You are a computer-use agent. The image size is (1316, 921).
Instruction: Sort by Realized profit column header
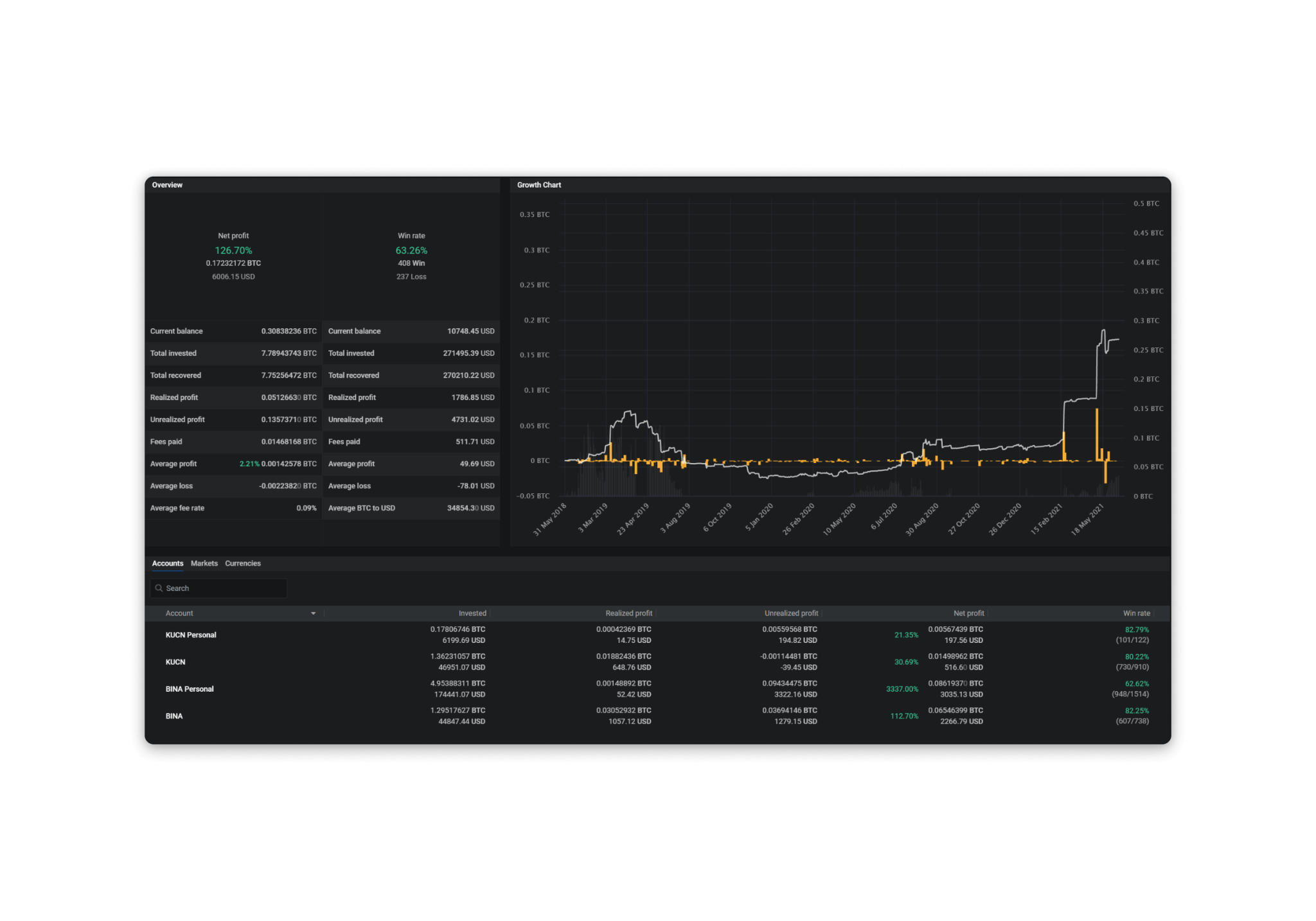click(628, 613)
